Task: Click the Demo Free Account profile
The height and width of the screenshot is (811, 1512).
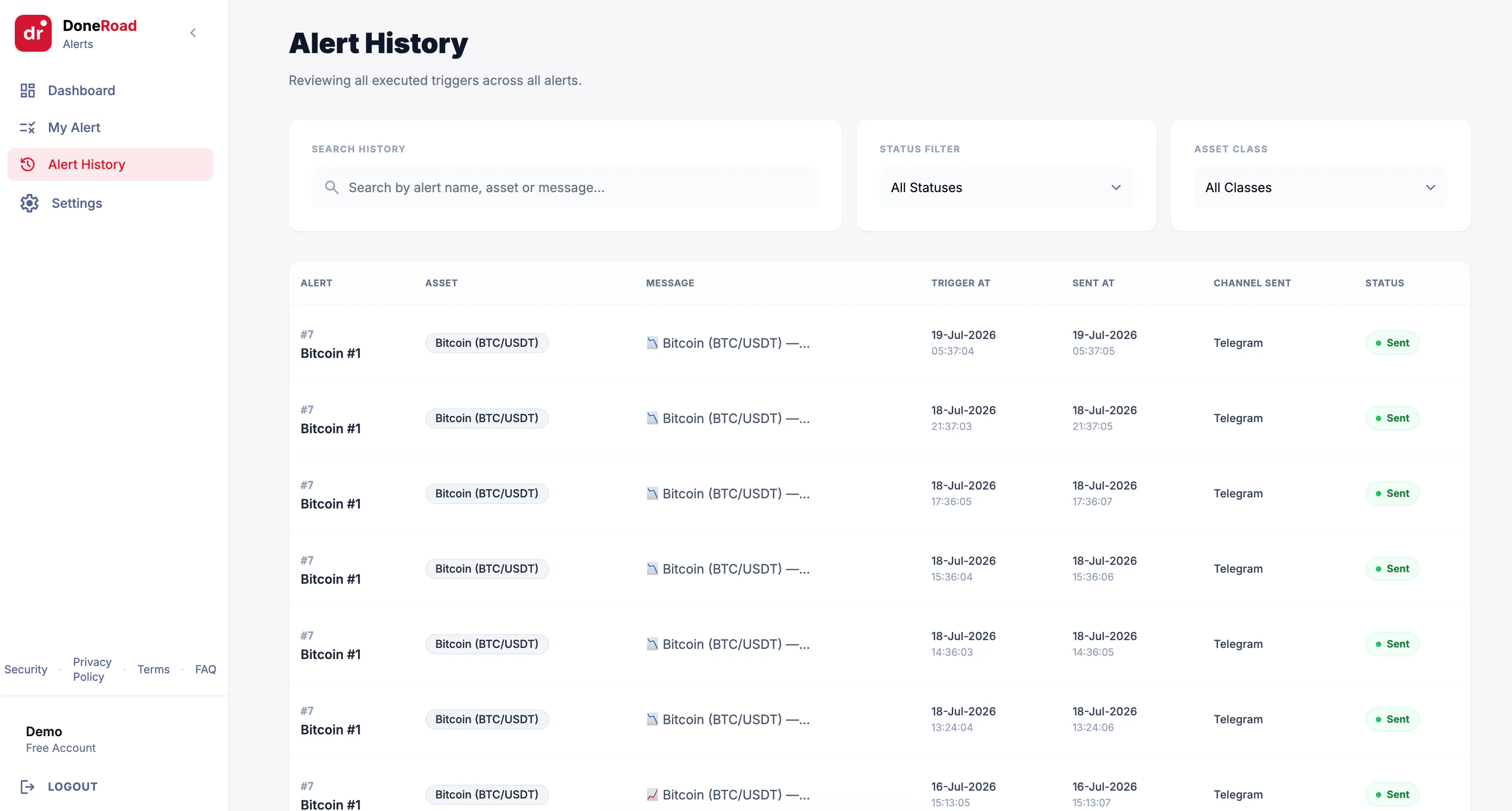Action: click(60, 739)
